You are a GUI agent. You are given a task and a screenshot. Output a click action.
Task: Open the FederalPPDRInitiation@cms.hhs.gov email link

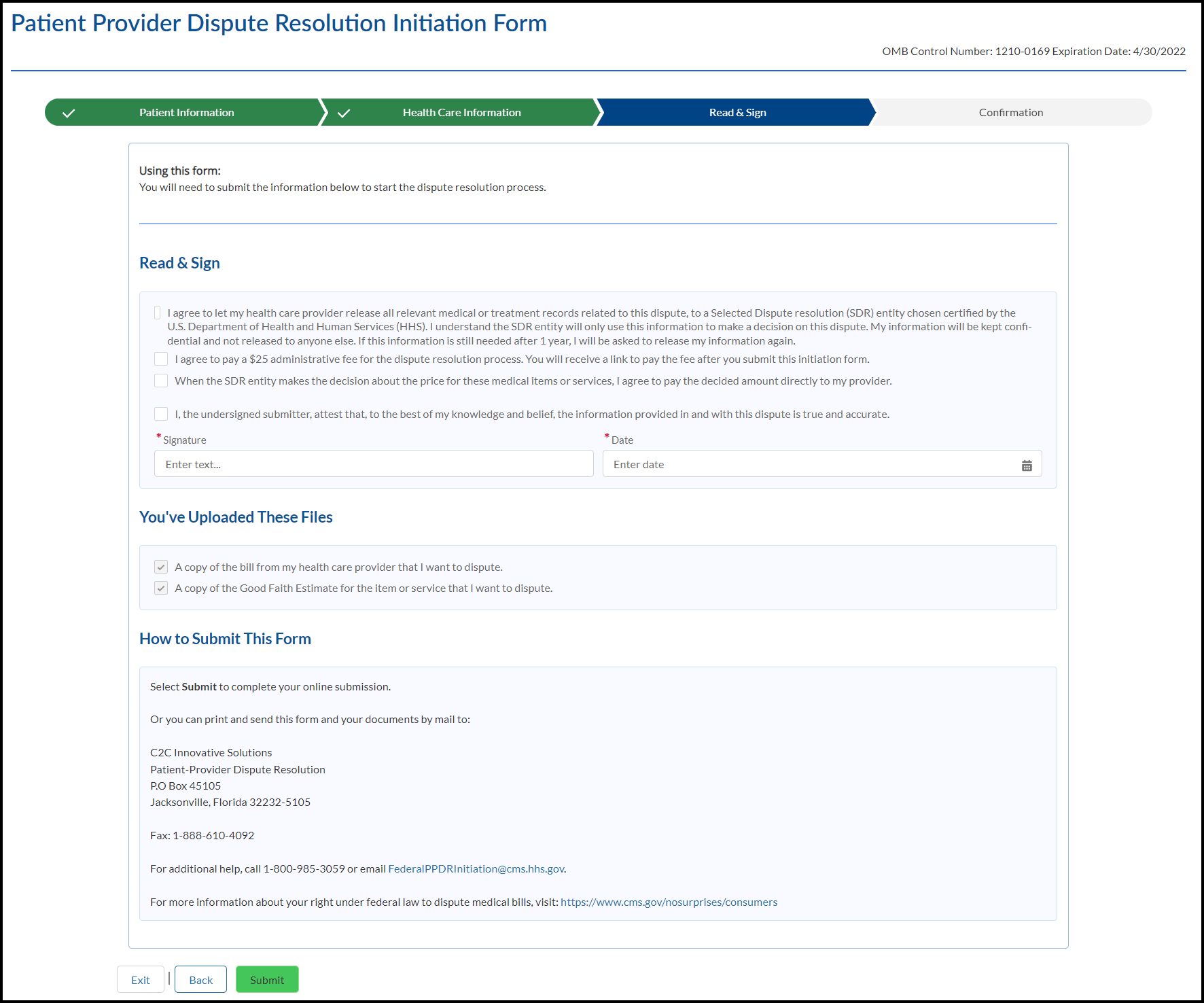coord(476,868)
